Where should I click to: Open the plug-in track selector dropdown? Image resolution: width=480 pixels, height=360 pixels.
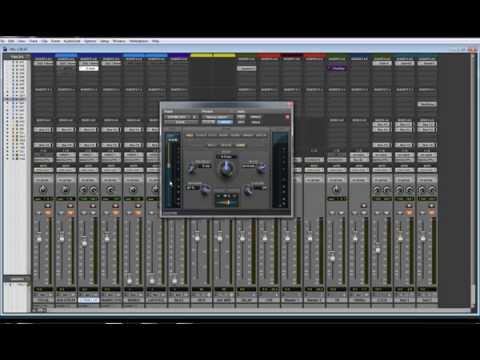tap(179, 117)
